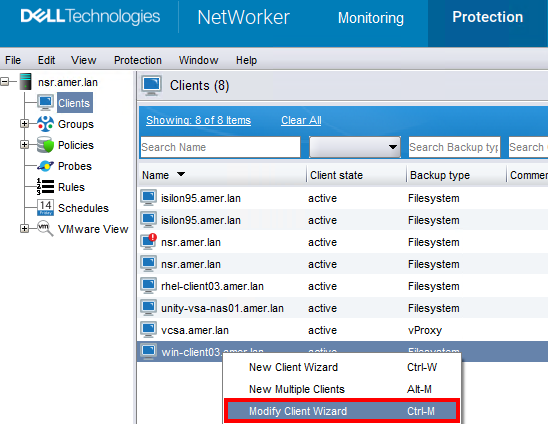The width and height of the screenshot is (548, 424).
Task: Select the nsr.amer.lan server icon in tree
Action: click(x=26, y=81)
